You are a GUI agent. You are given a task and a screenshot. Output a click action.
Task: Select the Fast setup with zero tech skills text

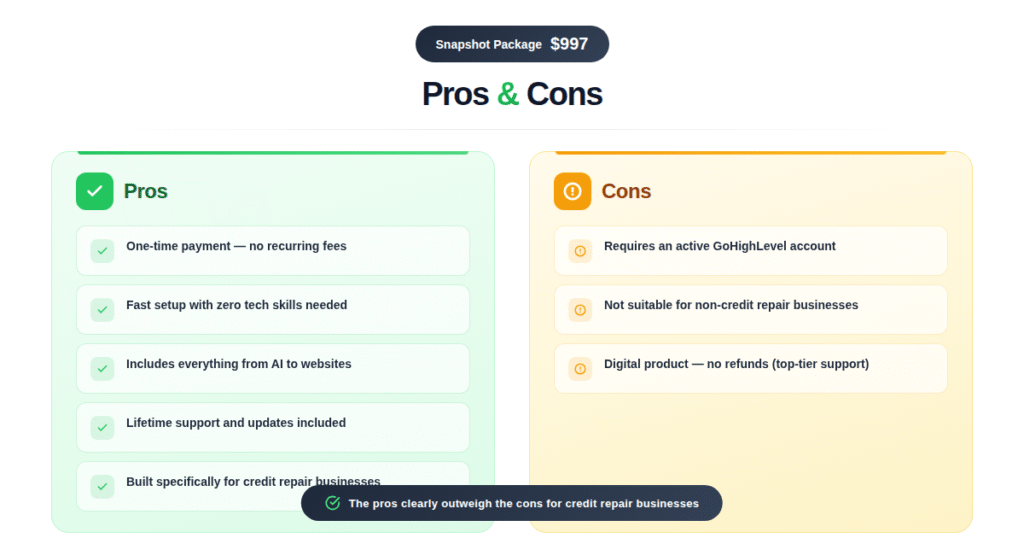[x=236, y=305]
